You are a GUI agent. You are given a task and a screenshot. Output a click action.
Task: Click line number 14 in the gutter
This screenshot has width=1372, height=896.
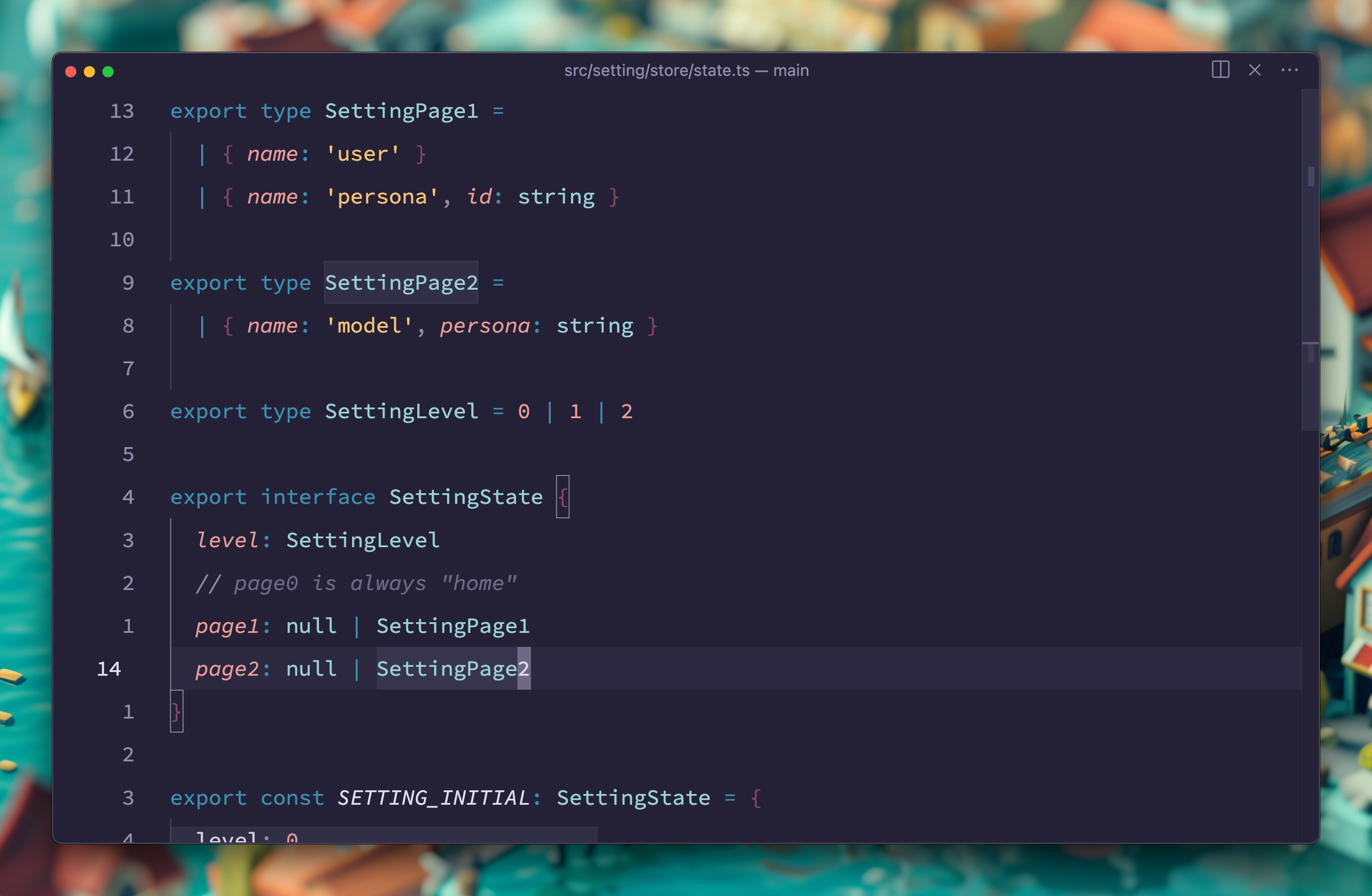109,669
